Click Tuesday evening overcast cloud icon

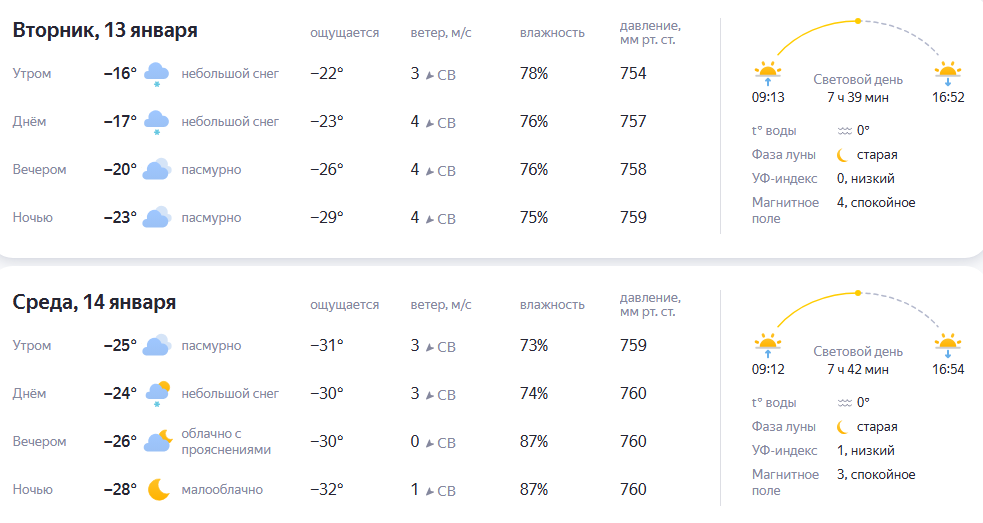tap(156, 170)
